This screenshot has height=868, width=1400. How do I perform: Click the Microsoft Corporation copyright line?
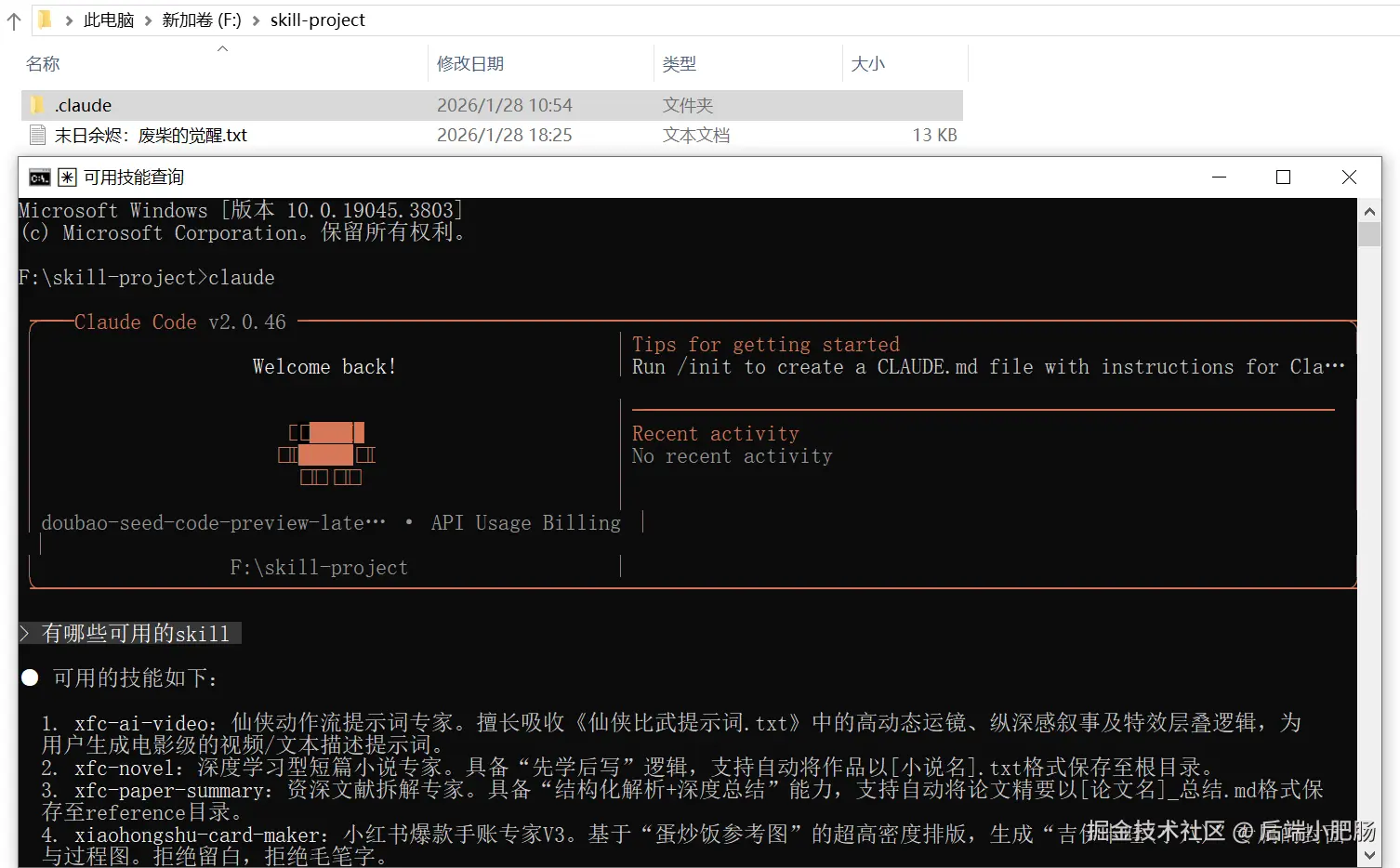pyautogui.click(x=243, y=232)
